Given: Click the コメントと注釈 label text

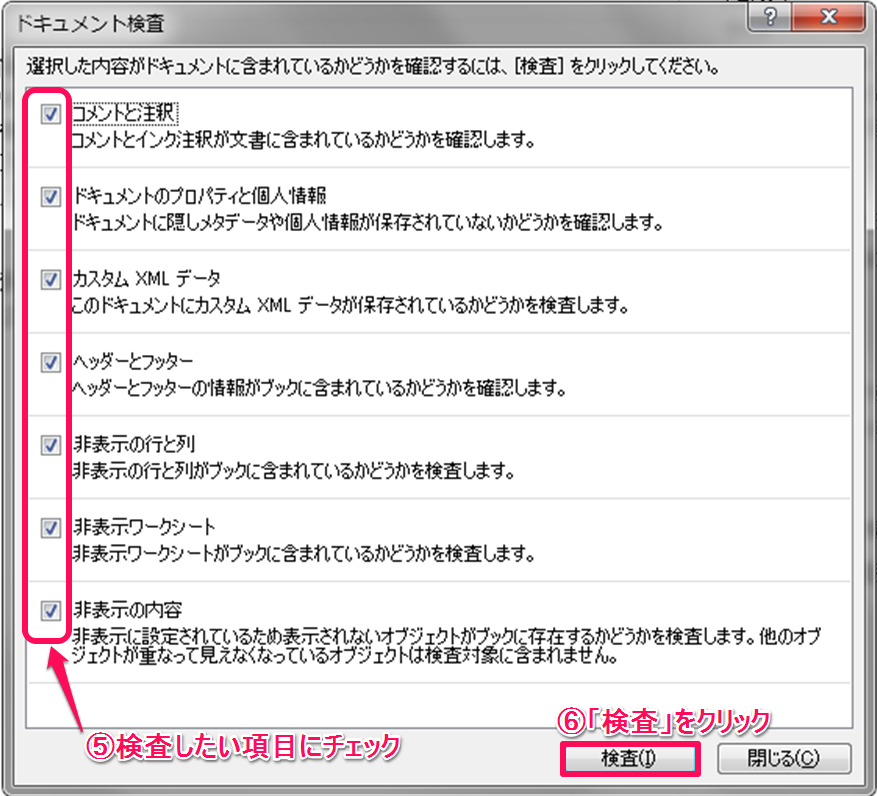Looking at the screenshot, I should [x=123, y=114].
